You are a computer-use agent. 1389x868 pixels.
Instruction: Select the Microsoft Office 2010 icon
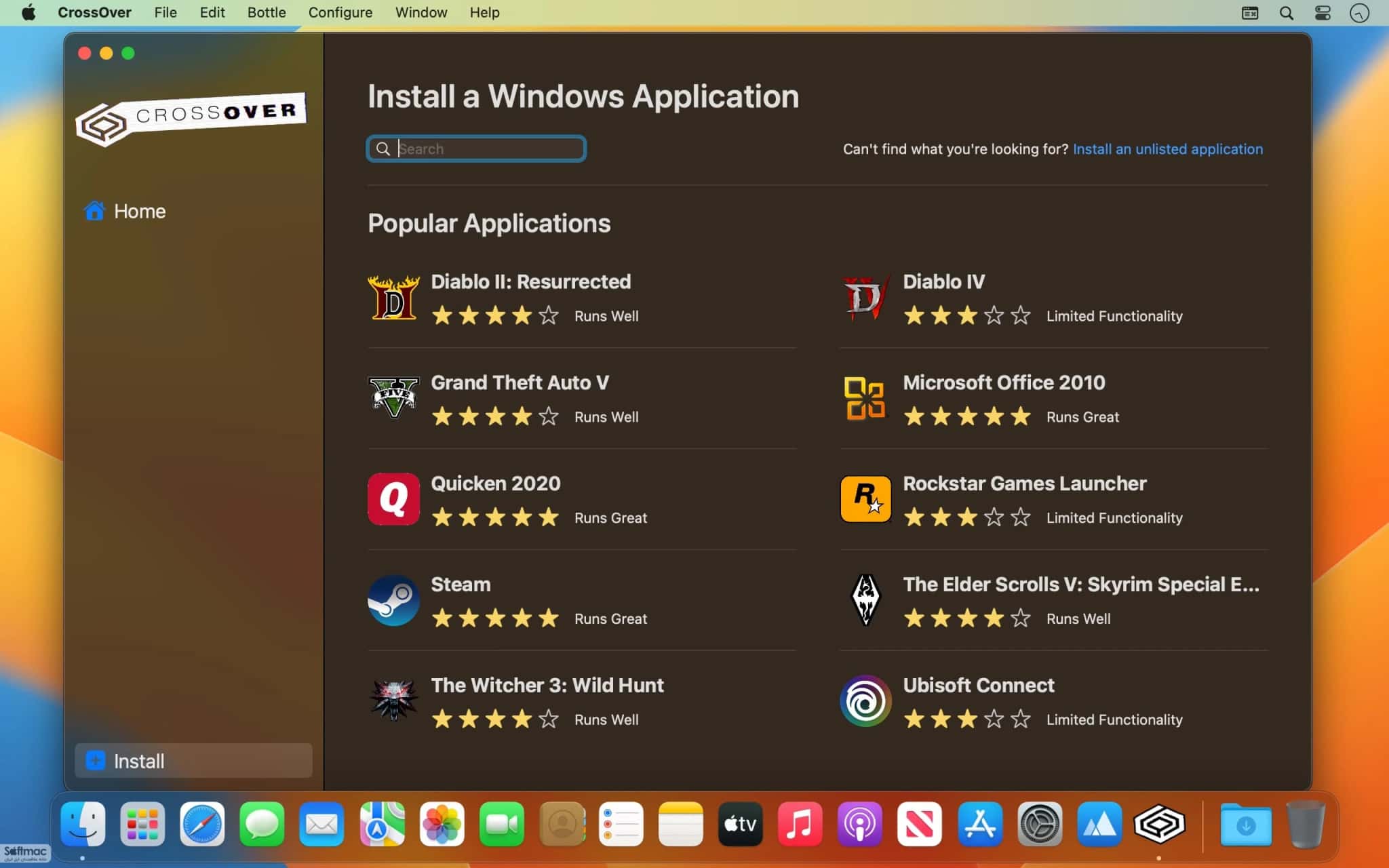tap(865, 398)
